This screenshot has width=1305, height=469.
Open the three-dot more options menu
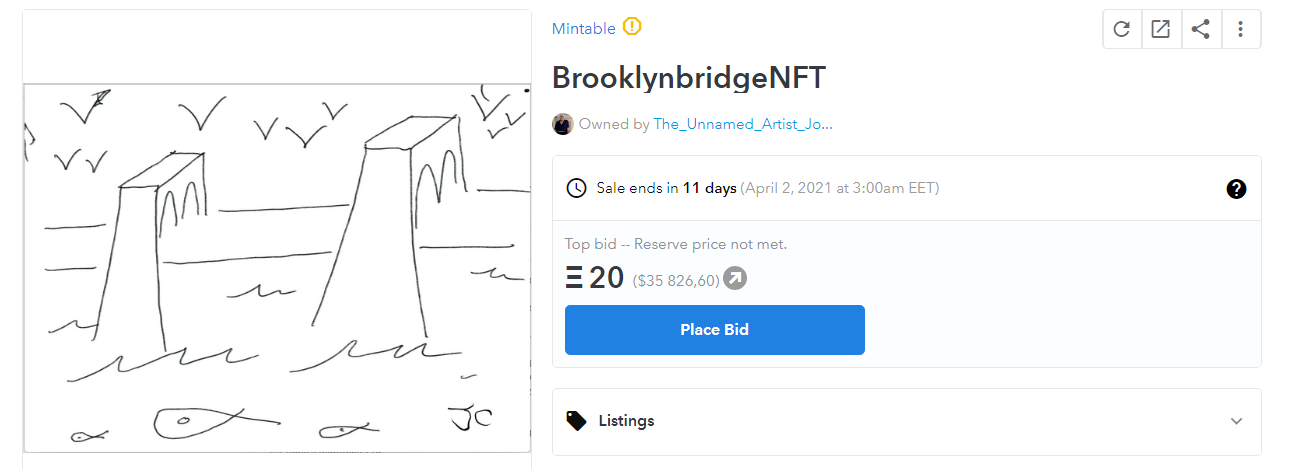pyautogui.click(x=1240, y=29)
